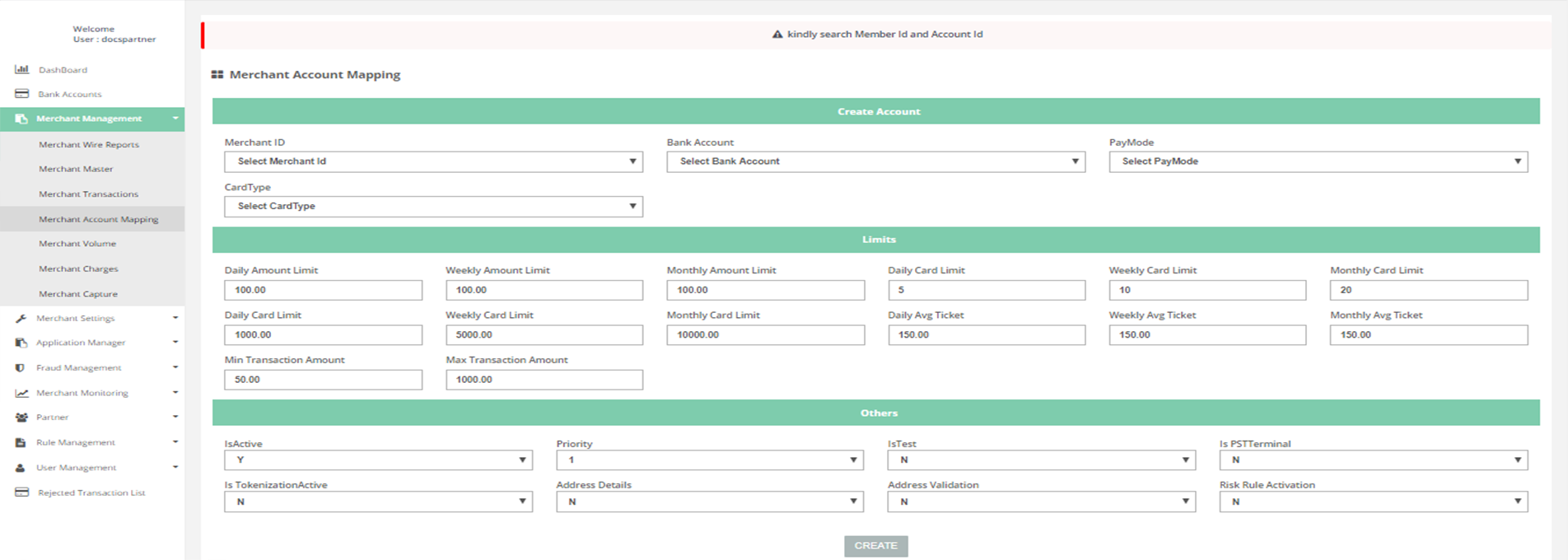Open the Risk Rule Activation dropdown

point(1373,502)
